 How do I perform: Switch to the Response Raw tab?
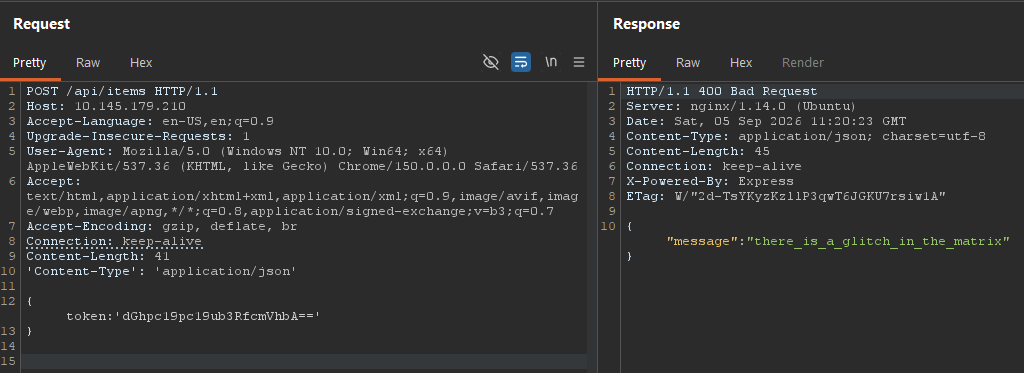(x=688, y=63)
